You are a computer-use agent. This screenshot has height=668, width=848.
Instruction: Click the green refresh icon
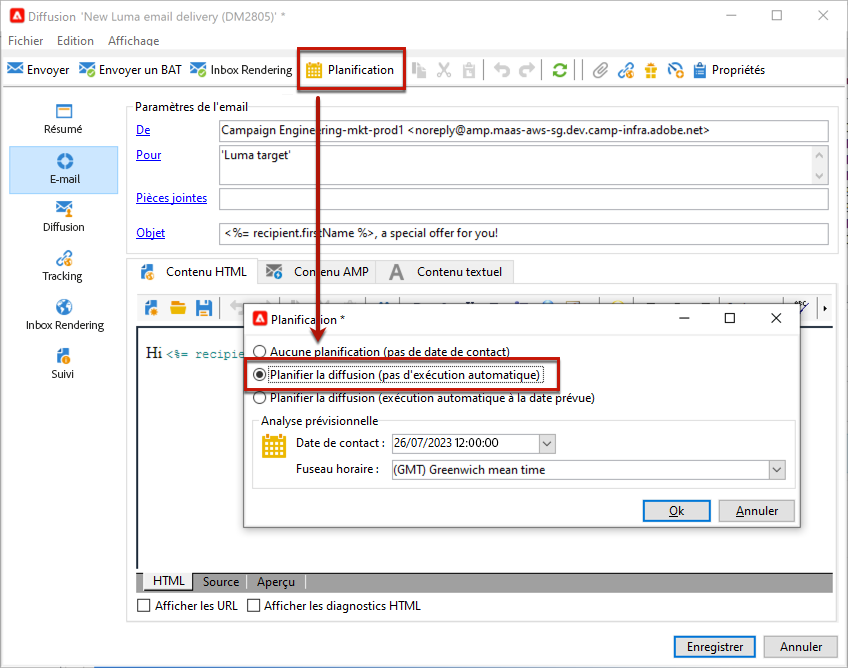tap(560, 70)
